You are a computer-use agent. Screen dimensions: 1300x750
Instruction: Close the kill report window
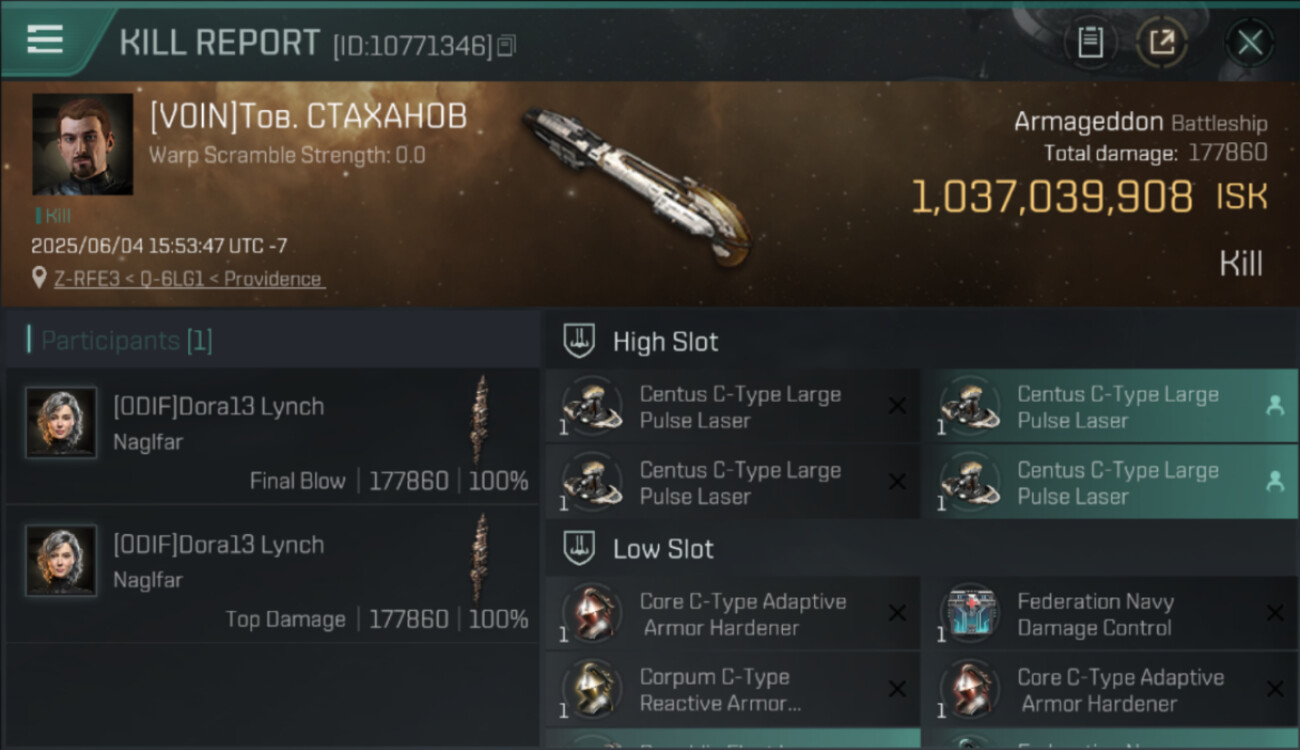click(1249, 43)
